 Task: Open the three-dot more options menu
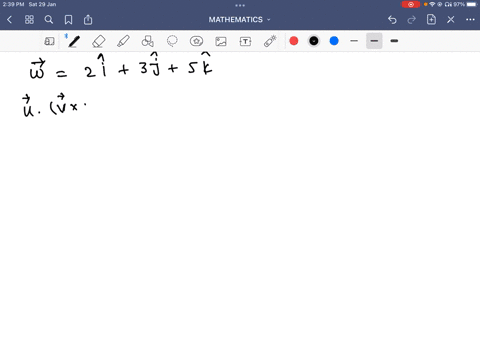(x=470, y=20)
